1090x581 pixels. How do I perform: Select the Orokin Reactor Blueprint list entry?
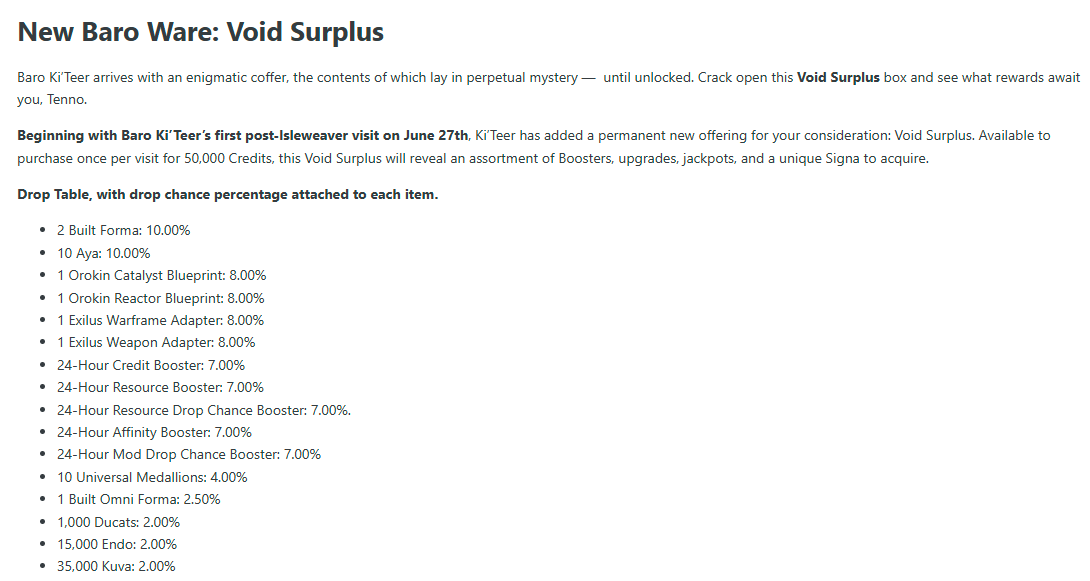[161, 298]
